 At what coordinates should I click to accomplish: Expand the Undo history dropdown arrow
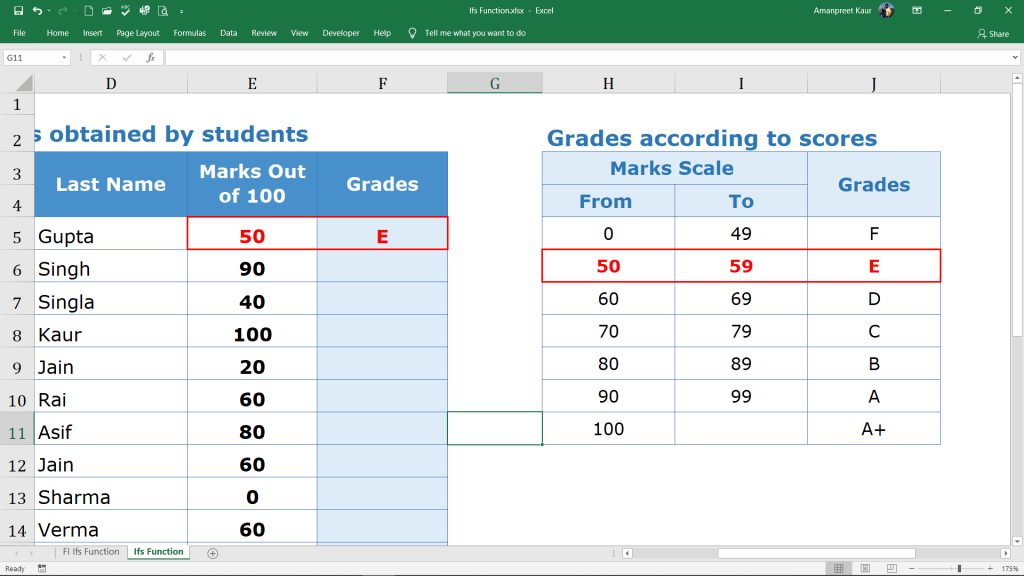tap(49, 10)
